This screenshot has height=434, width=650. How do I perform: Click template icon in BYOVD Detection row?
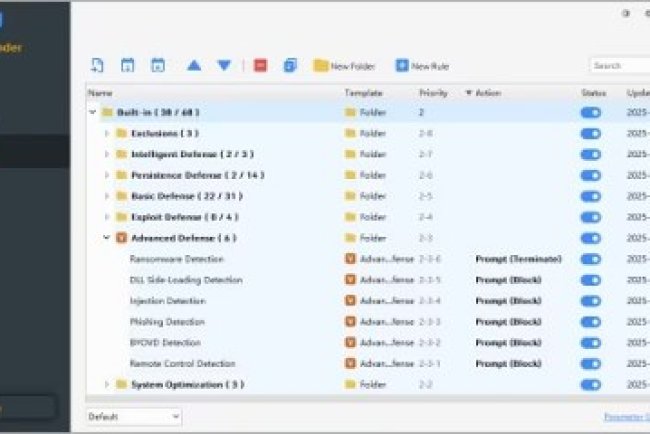[350, 343]
